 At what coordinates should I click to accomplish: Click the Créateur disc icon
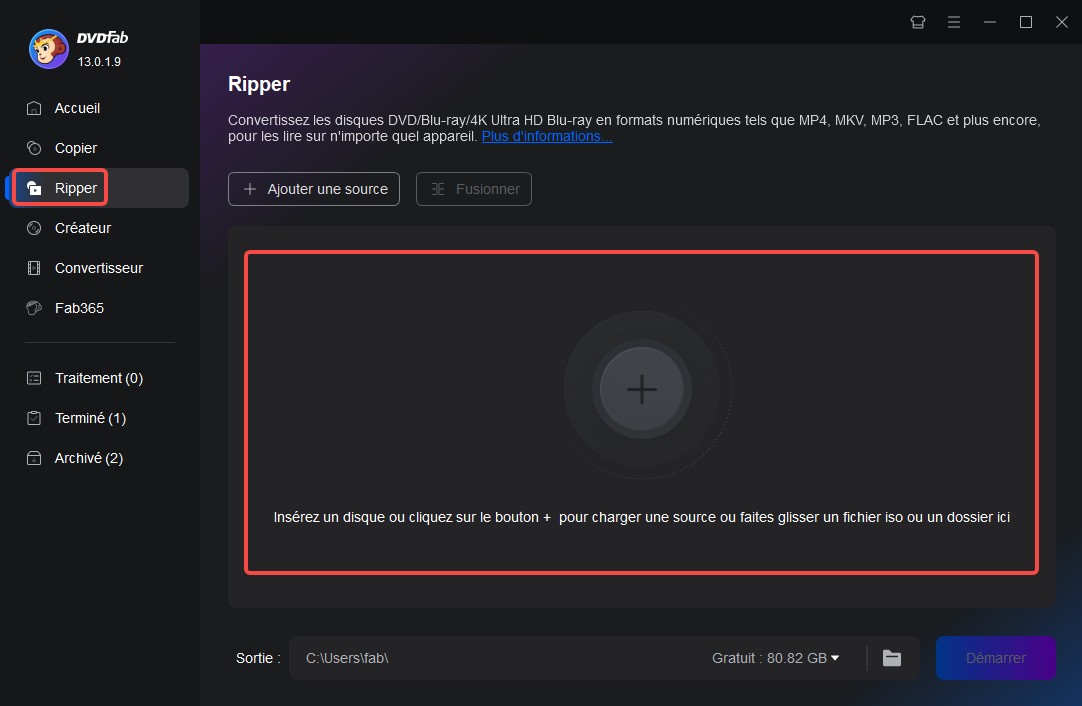click(34, 228)
